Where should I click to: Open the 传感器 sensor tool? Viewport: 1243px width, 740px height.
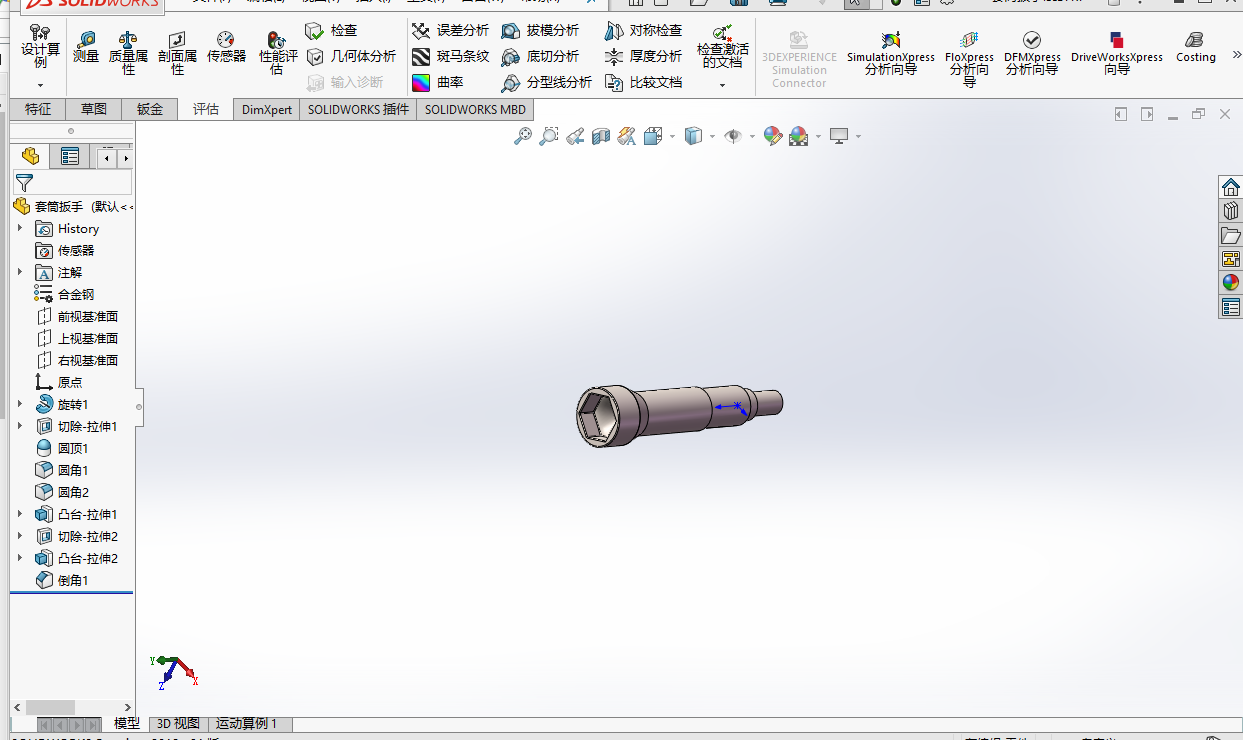[x=226, y=47]
